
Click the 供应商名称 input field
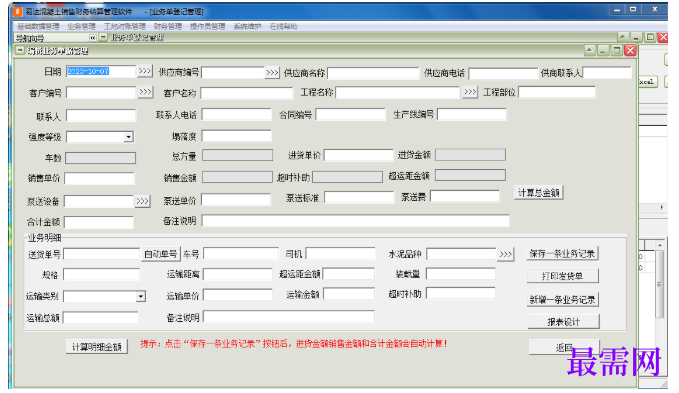point(373,73)
